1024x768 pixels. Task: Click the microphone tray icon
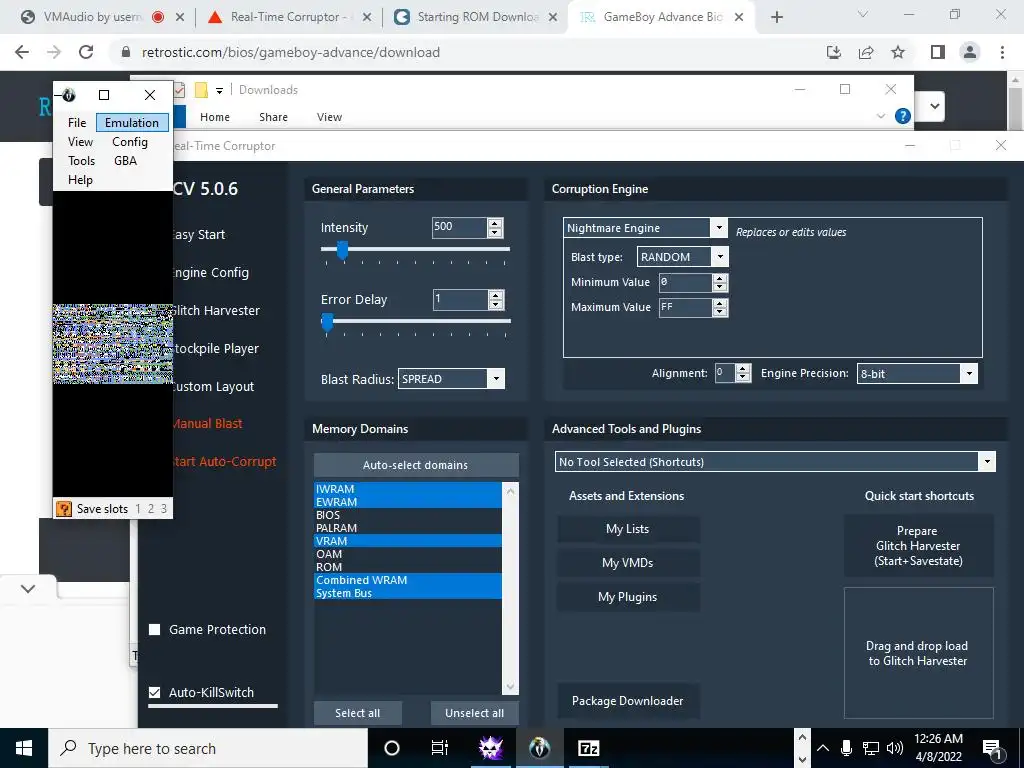846,748
